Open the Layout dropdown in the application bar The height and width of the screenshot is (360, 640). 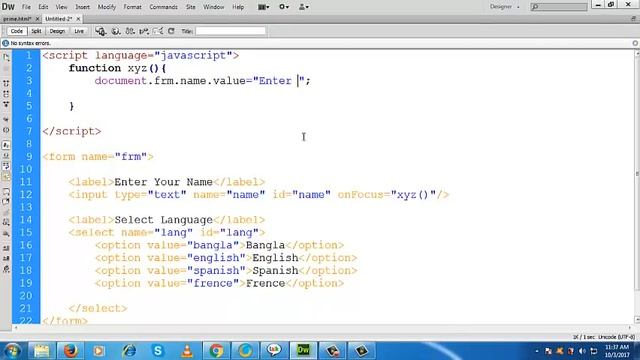[264, 7]
